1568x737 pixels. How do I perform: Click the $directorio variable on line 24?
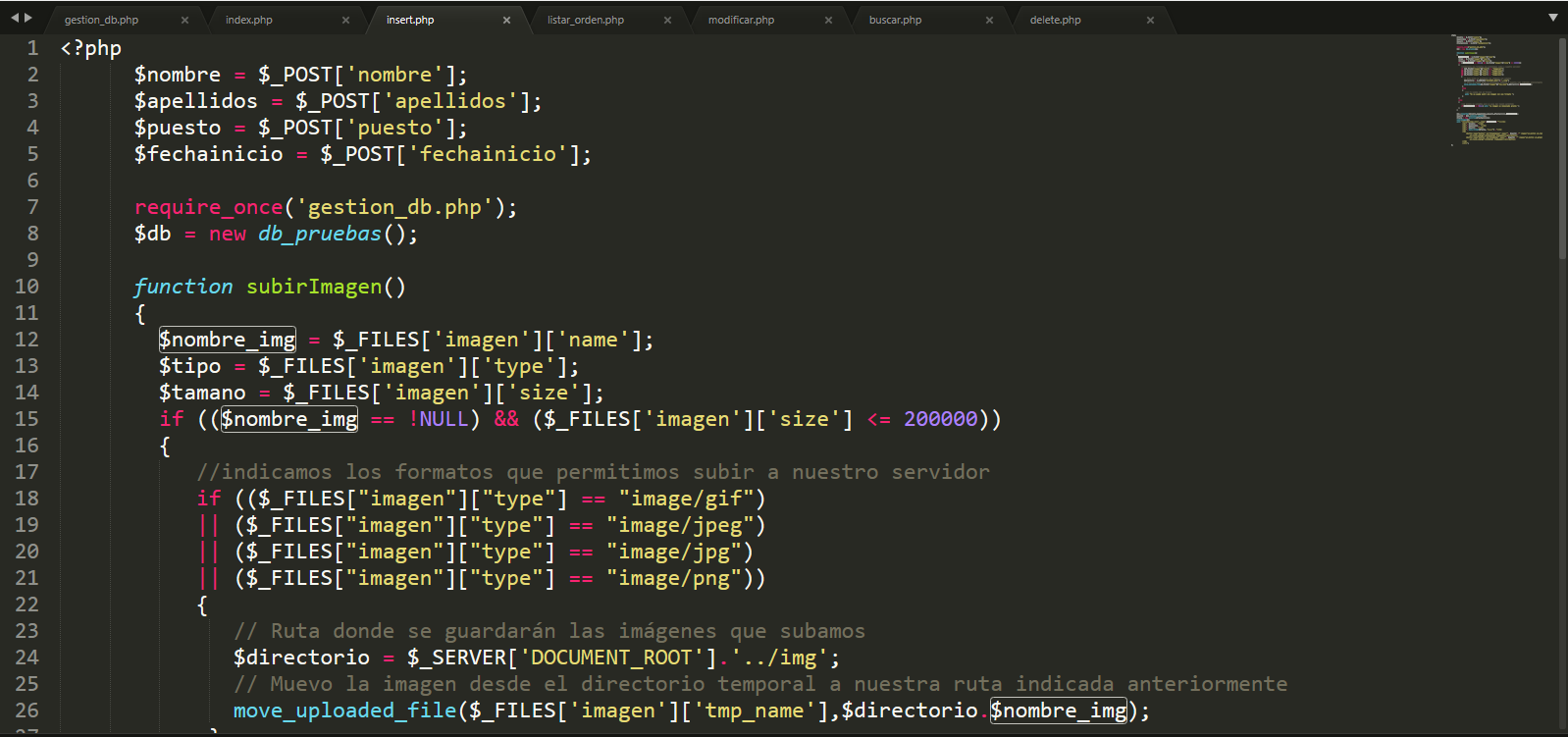[301, 658]
